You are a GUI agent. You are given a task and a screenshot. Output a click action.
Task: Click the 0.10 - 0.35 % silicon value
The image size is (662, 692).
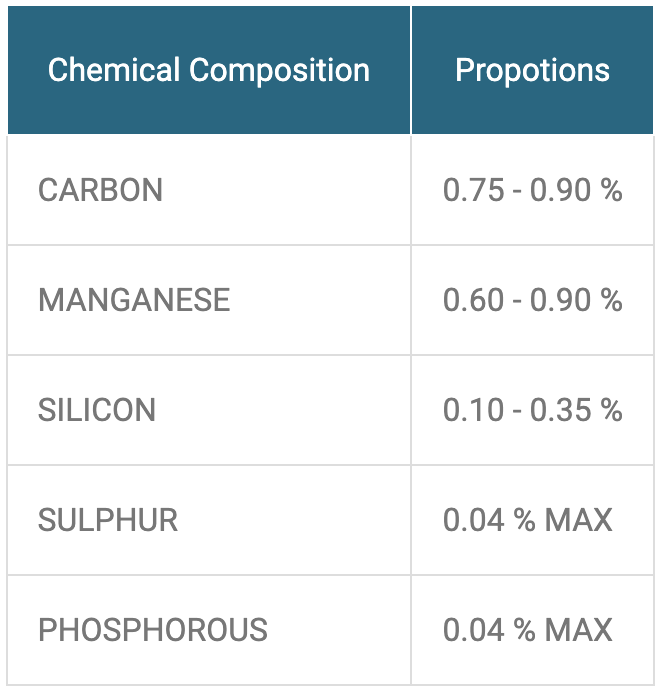pos(532,410)
